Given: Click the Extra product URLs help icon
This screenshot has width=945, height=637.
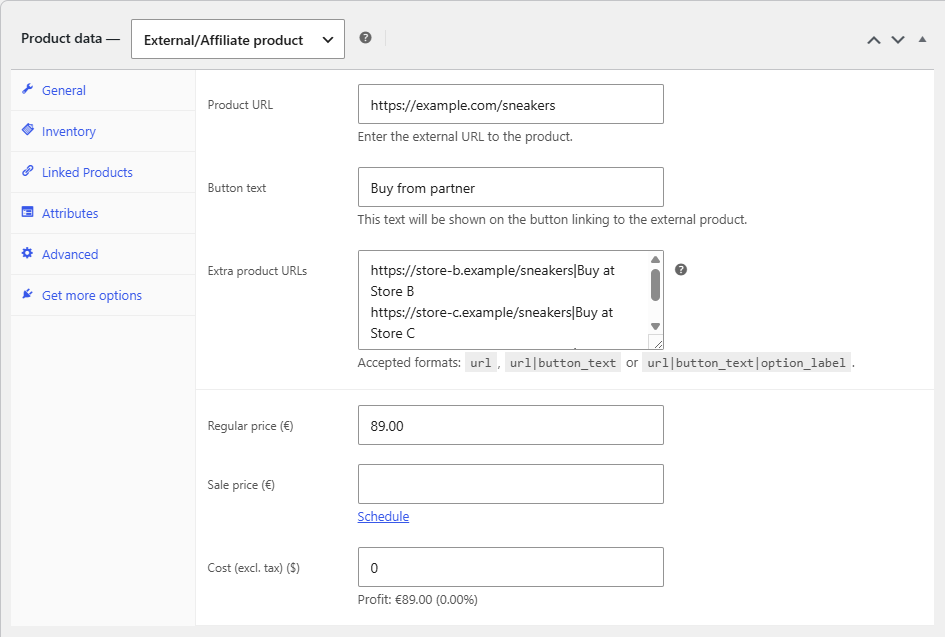Looking at the screenshot, I should [680, 269].
